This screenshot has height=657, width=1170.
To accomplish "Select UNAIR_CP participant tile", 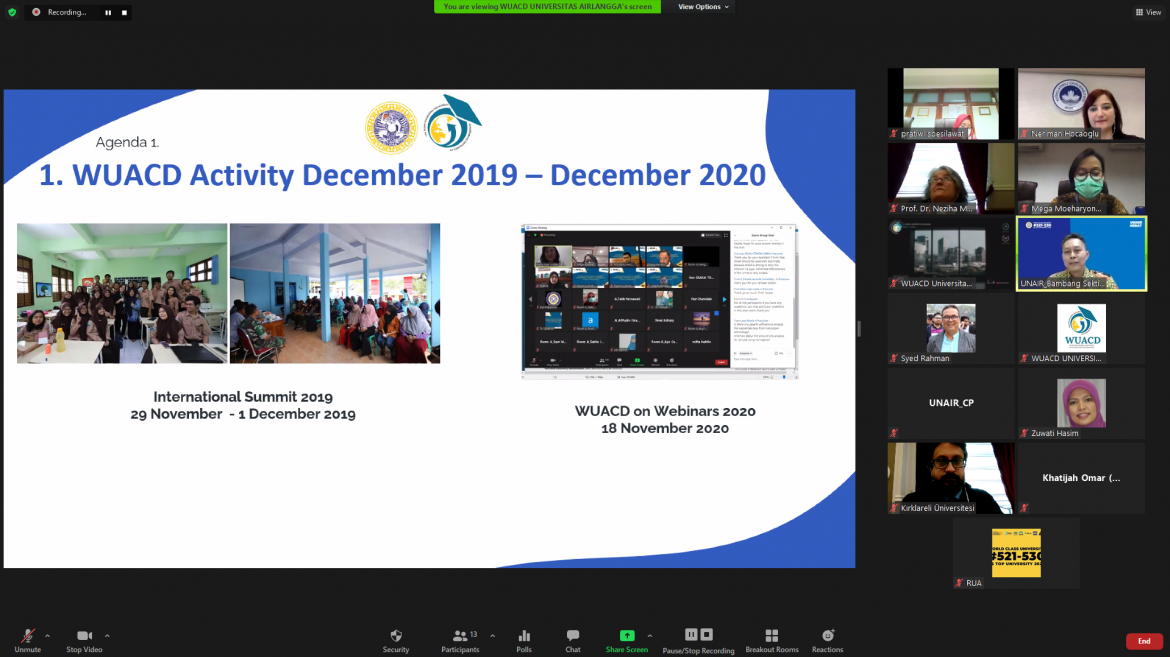I will pos(951,403).
